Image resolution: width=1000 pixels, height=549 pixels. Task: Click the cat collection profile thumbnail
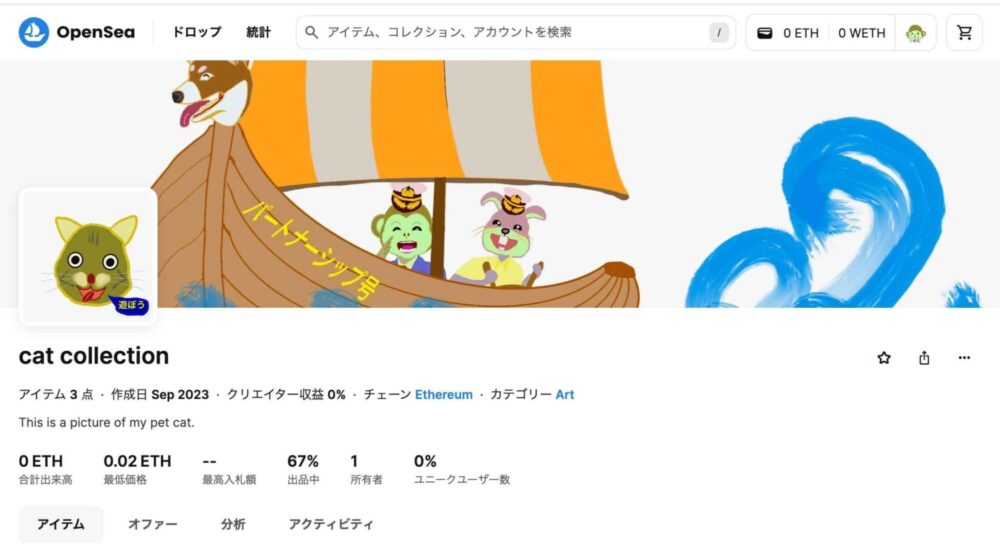click(x=88, y=257)
